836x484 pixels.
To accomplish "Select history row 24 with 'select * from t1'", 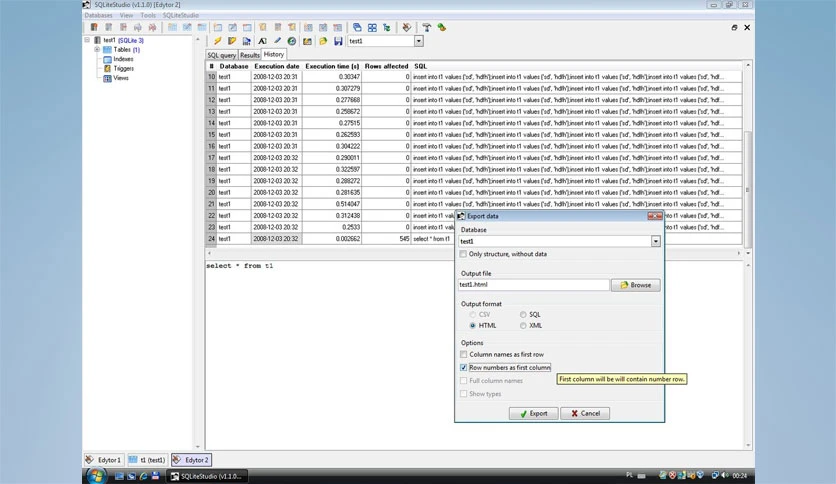I will tap(473, 239).
